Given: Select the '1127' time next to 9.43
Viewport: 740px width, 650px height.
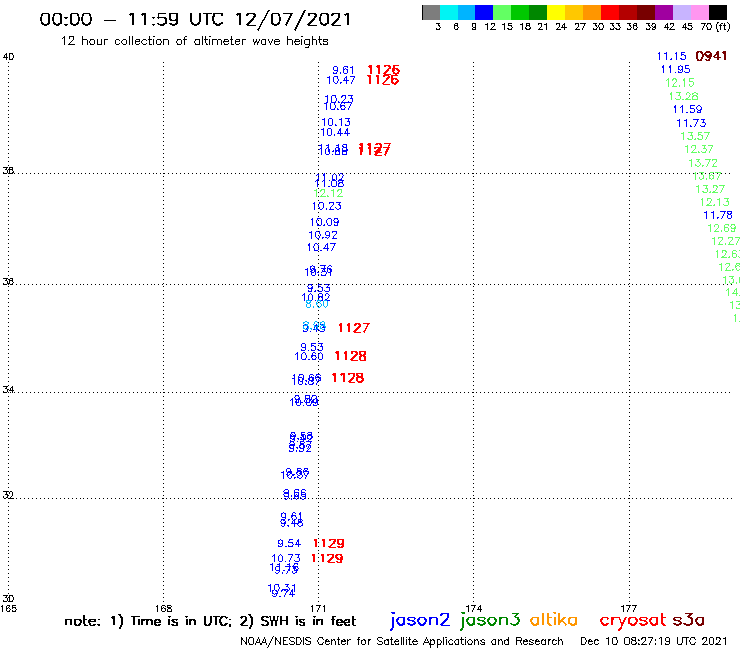Looking at the screenshot, I should coord(354,328).
